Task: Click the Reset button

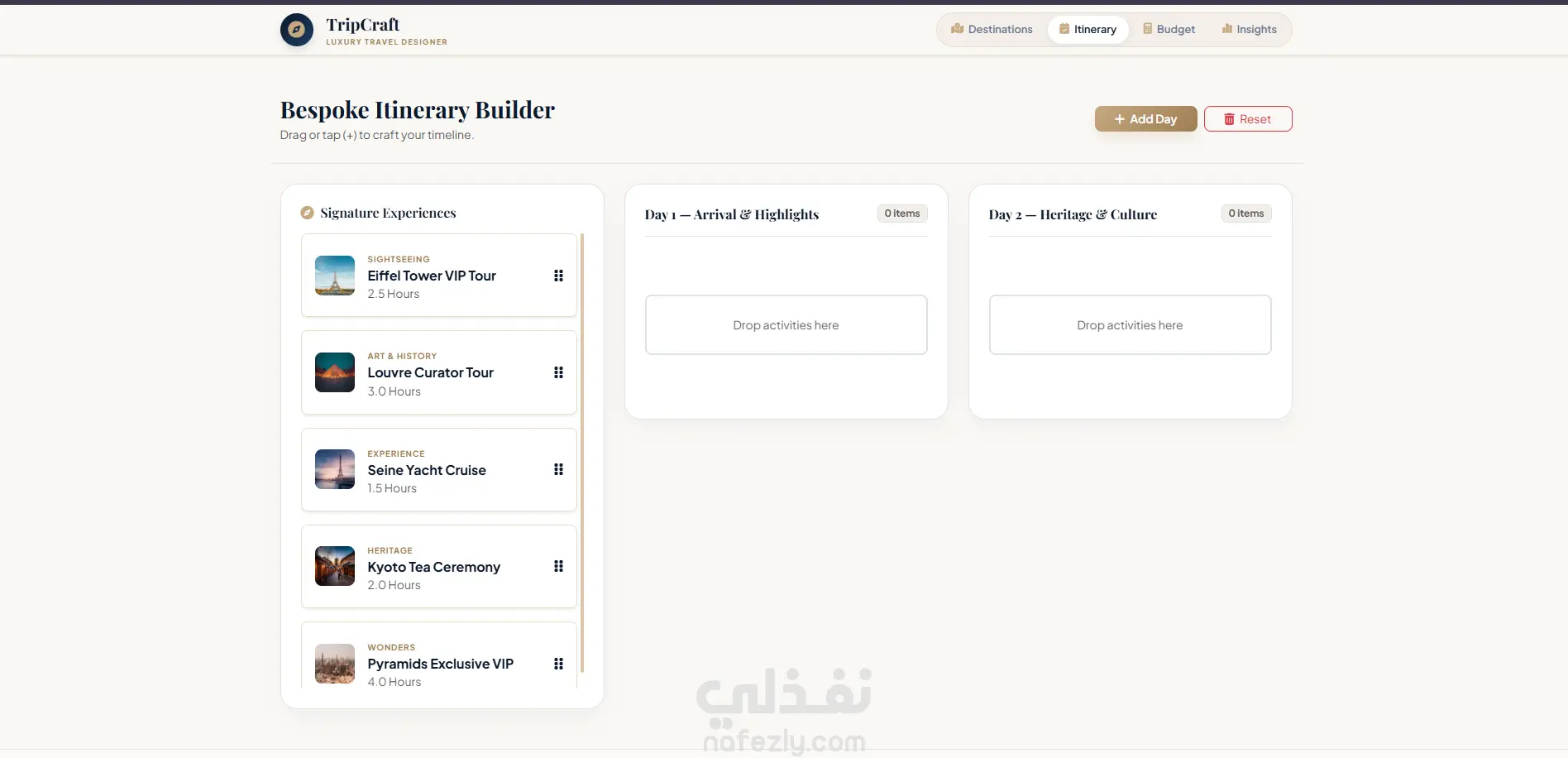Action: click(1248, 119)
